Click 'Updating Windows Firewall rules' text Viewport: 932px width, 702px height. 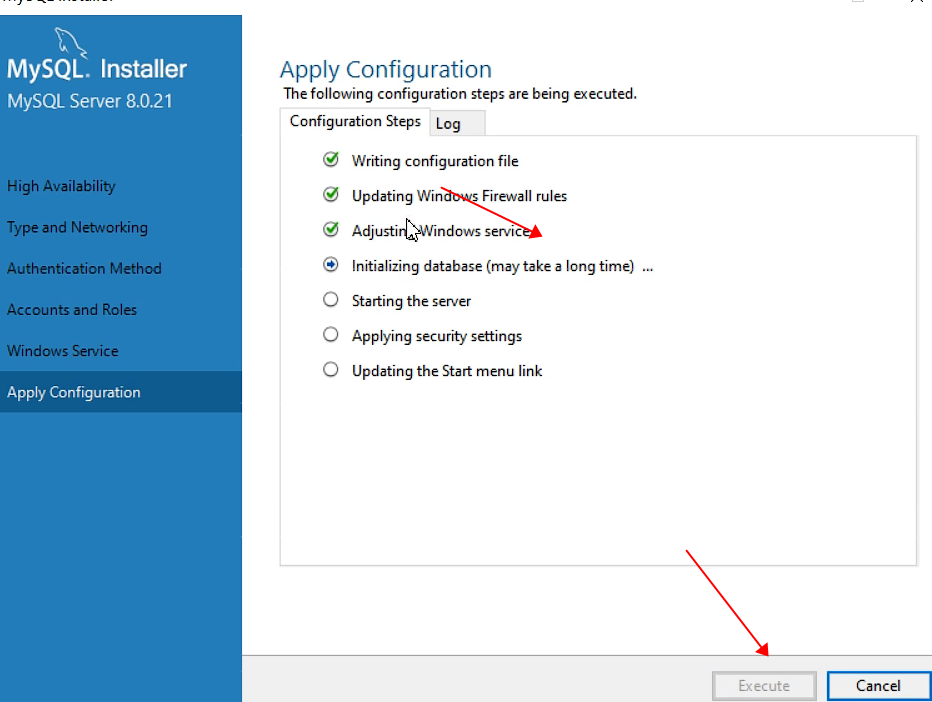[459, 196]
